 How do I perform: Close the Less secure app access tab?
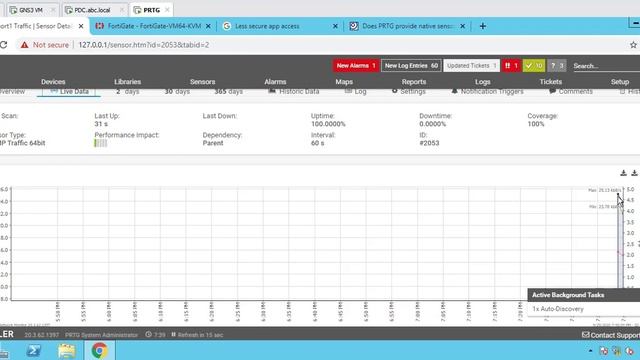[x=335, y=26]
